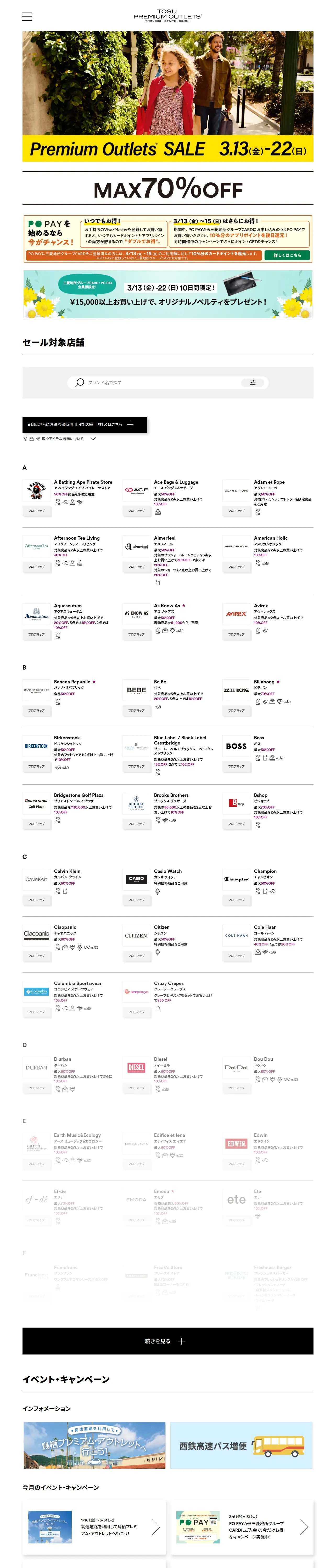Open the filter sliders icon in search bar
The image size is (336, 1568).
[253, 382]
